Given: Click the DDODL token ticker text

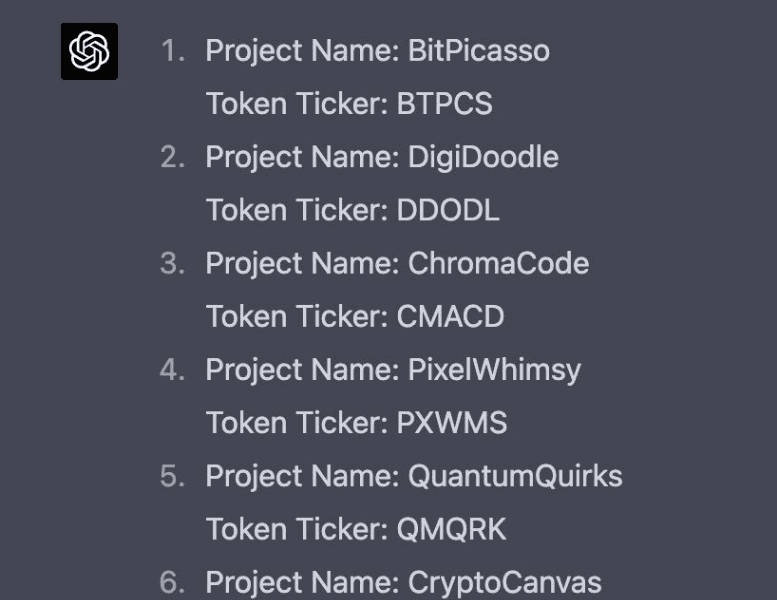Looking at the screenshot, I should click(x=448, y=210).
